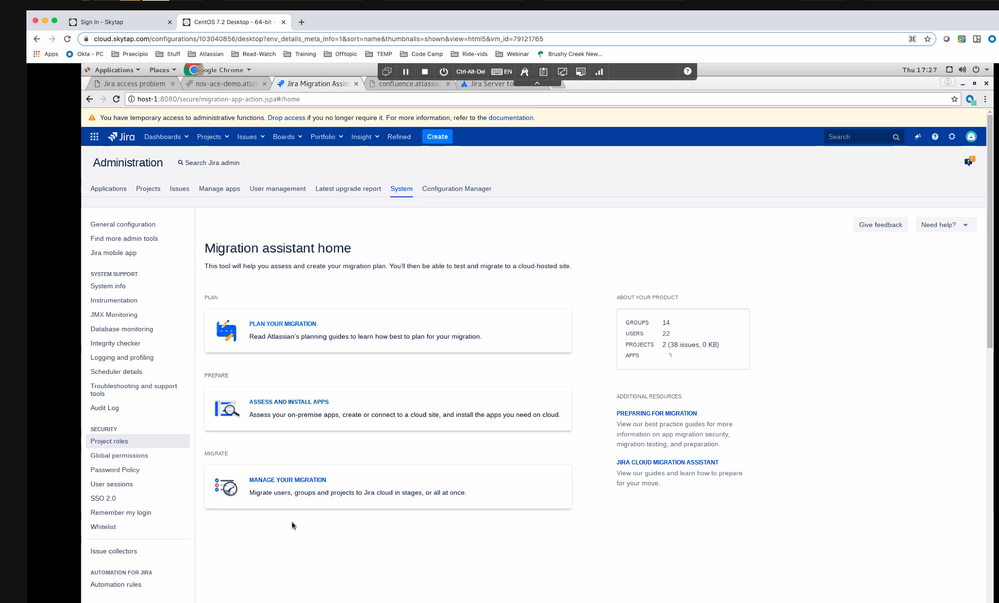Open the Jira app switcher grid icon
The image size is (999, 603).
pos(94,136)
